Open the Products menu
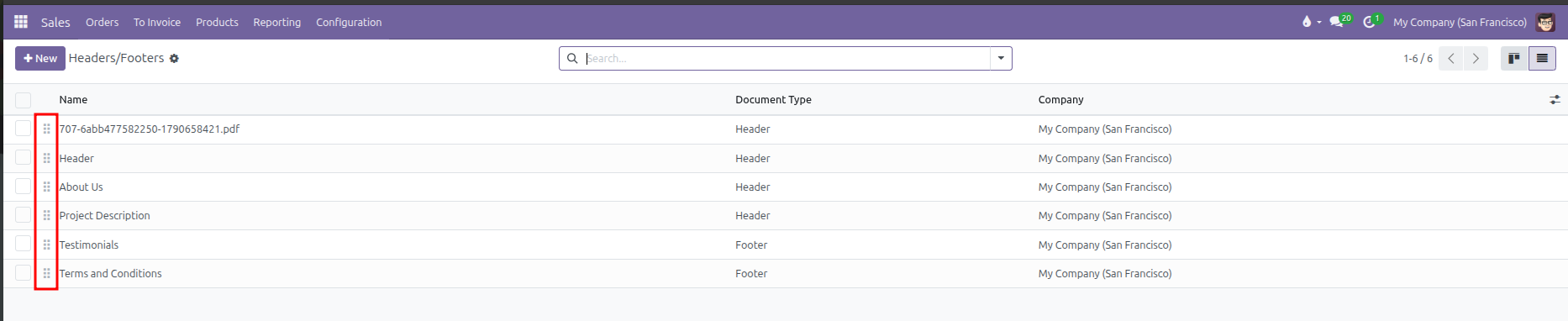Image resolution: width=1568 pixels, height=321 pixels. [217, 22]
